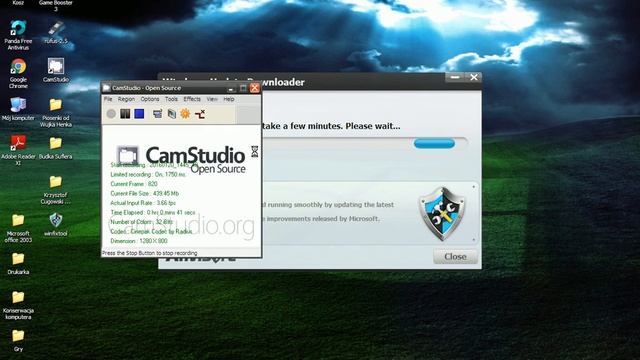The height and width of the screenshot is (360, 640).
Task: Select winfixtool desktop shortcut
Action: coord(56,224)
